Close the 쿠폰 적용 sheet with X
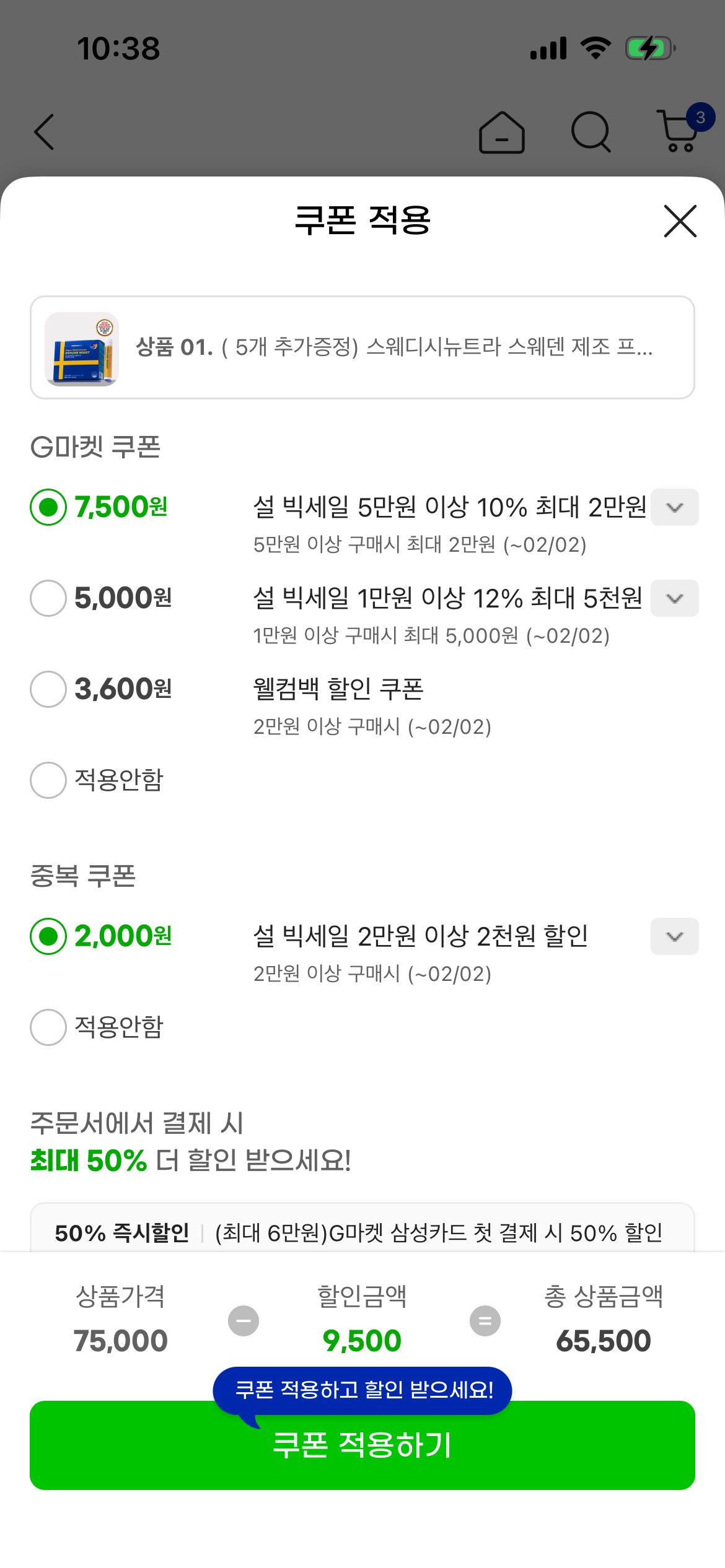 680,221
